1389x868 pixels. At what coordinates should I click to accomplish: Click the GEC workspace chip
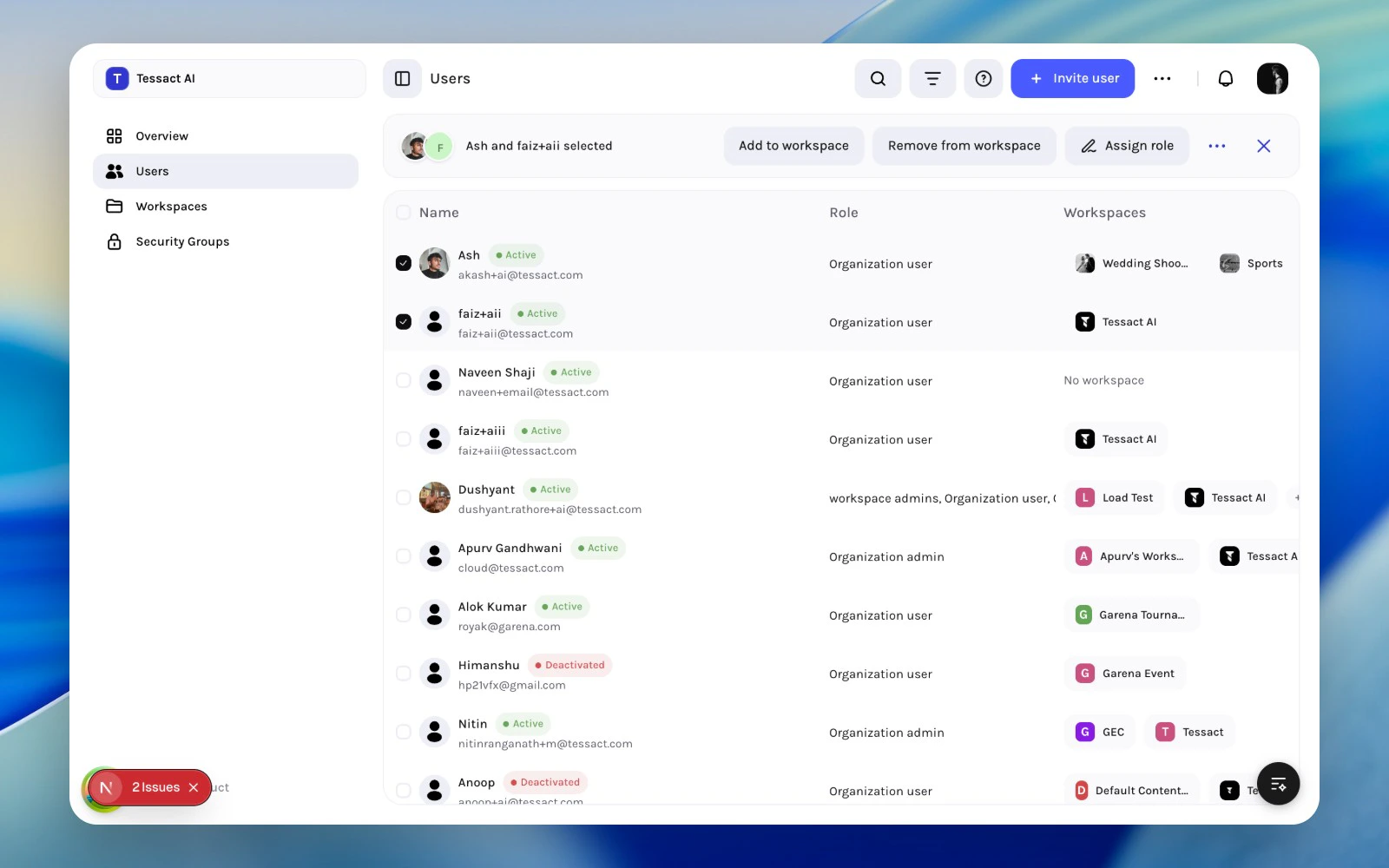pos(1101,733)
